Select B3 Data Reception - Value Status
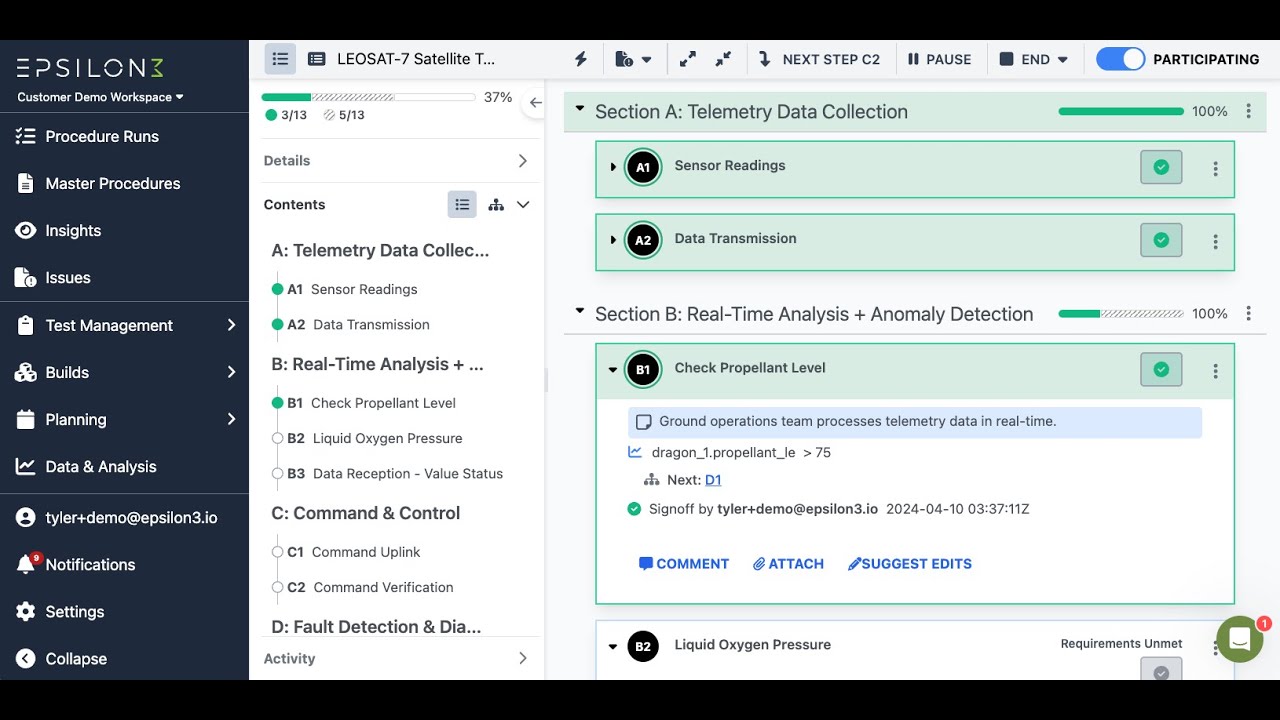This screenshot has width=1280, height=720. pos(394,473)
